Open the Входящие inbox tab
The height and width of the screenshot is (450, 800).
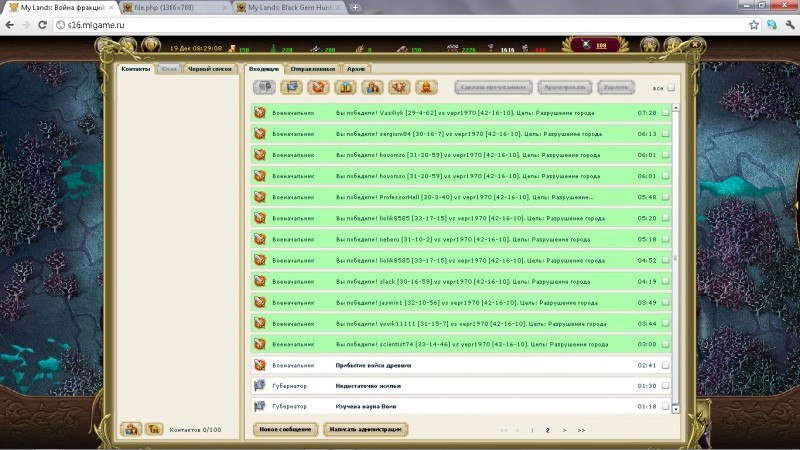click(x=264, y=69)
